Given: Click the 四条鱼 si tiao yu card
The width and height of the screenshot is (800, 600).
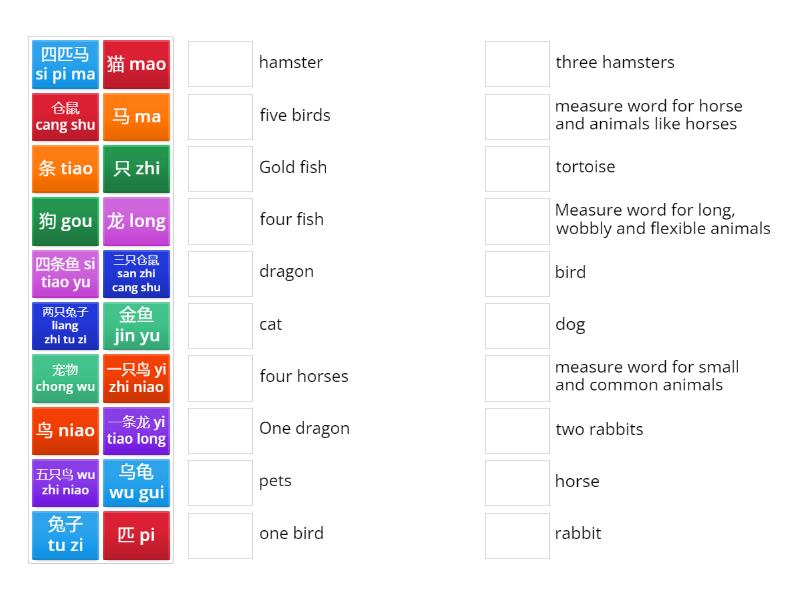Looking at the screenshot, I should [x=64, y=273].
